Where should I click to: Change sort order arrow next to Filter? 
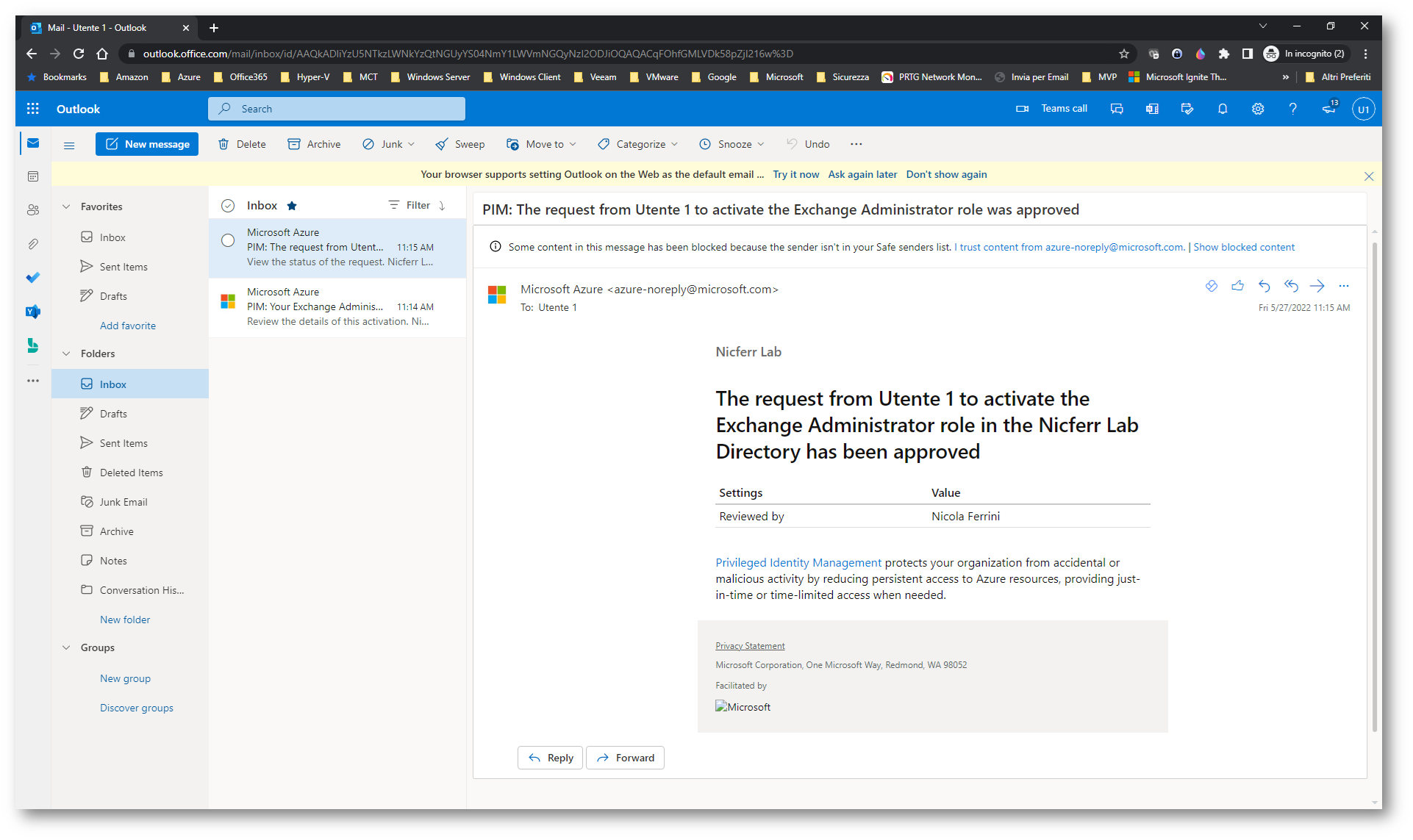click(442, 206)
